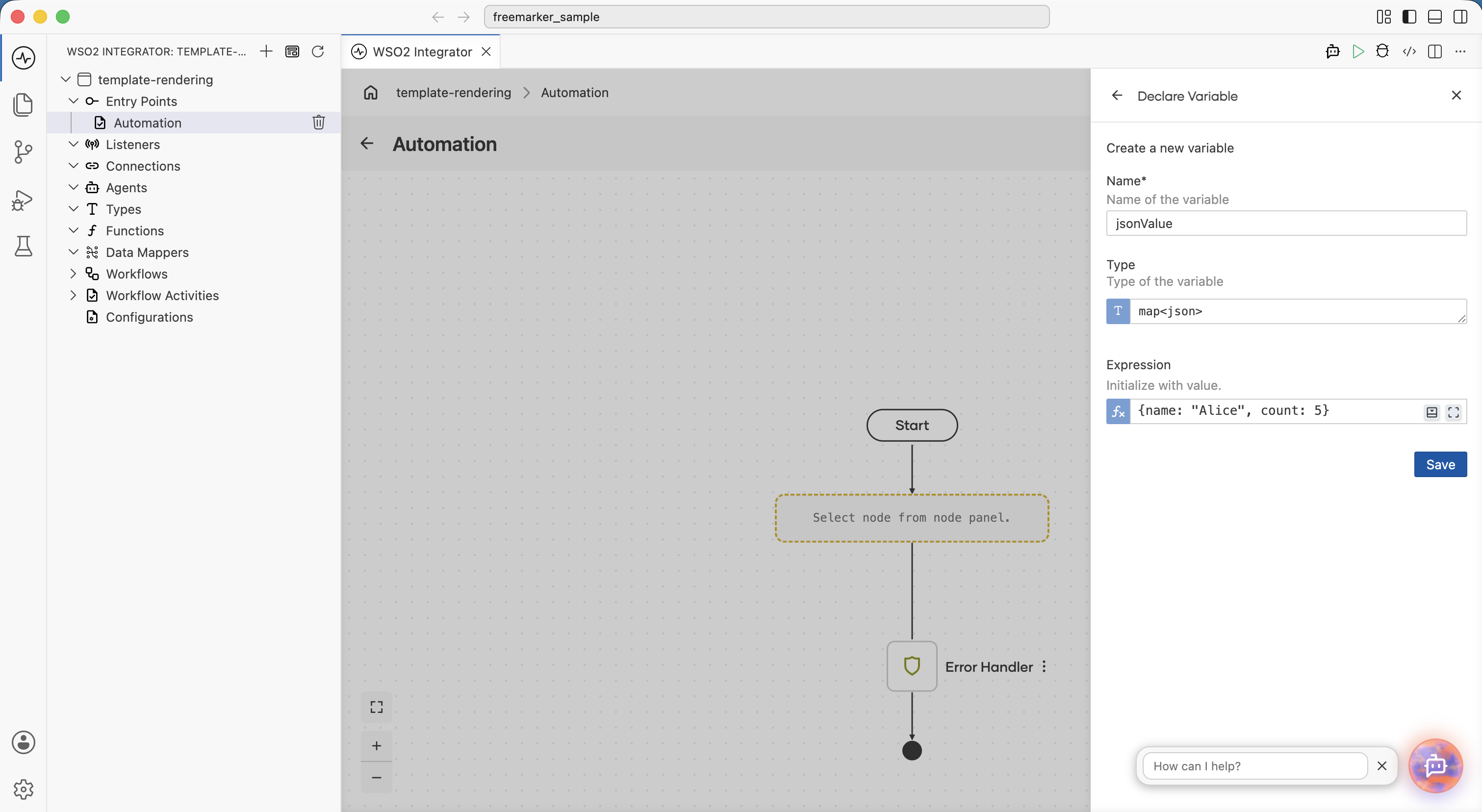
Task: Open the Explorer files icon in activity bar
Action: click(x=23, y=104)
